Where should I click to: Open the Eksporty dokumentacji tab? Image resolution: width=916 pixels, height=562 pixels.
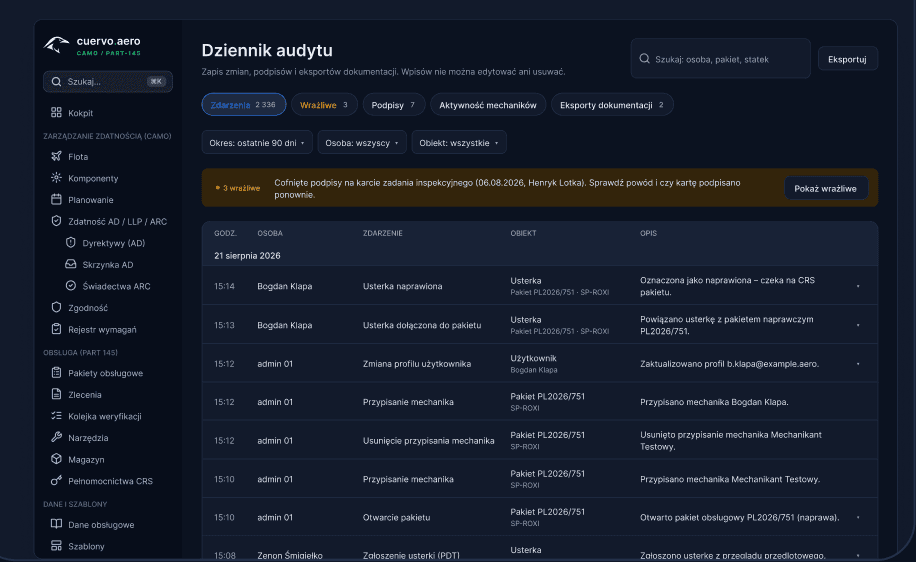click(612, 105)
